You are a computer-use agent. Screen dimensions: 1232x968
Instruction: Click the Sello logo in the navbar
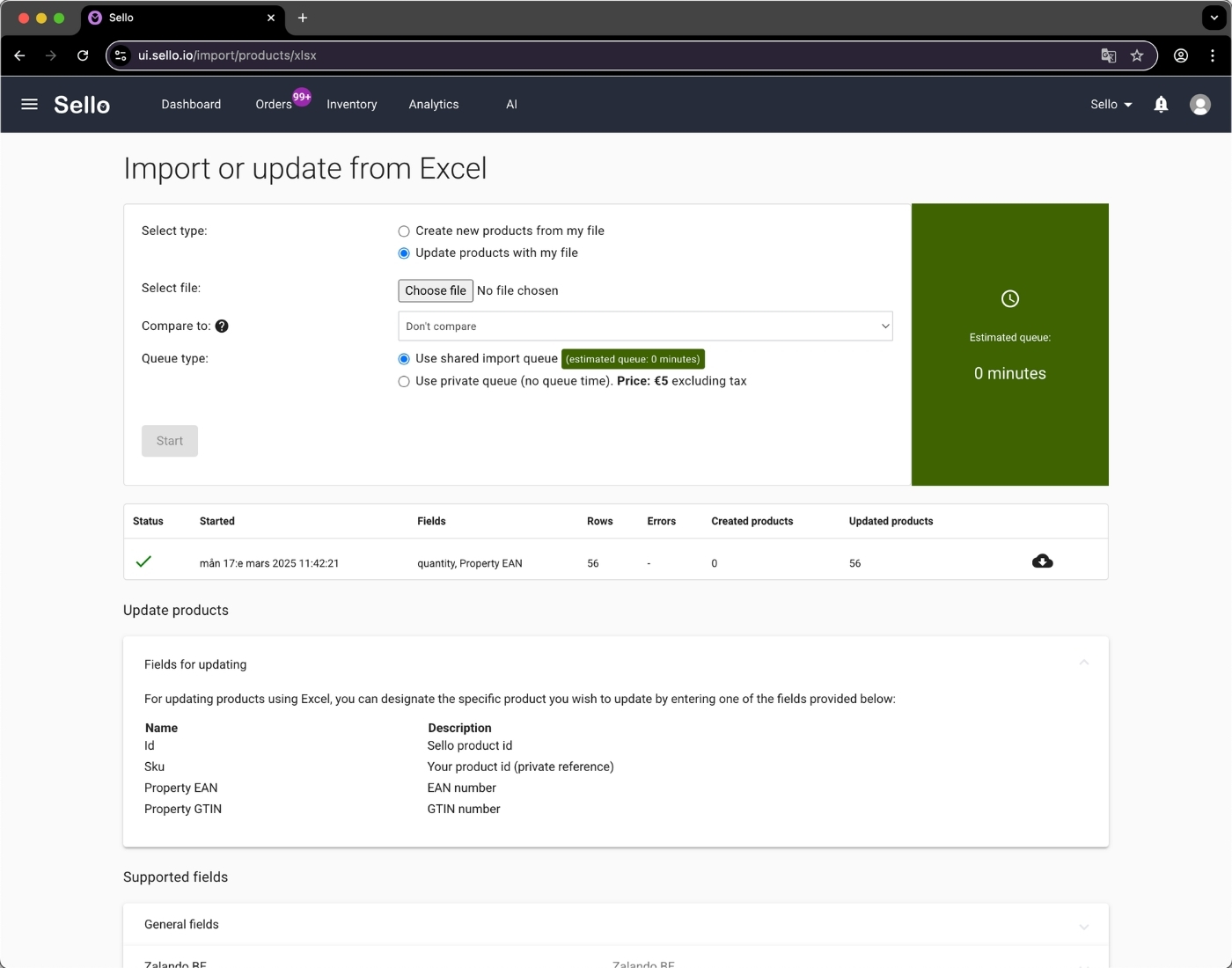(81, 104)
